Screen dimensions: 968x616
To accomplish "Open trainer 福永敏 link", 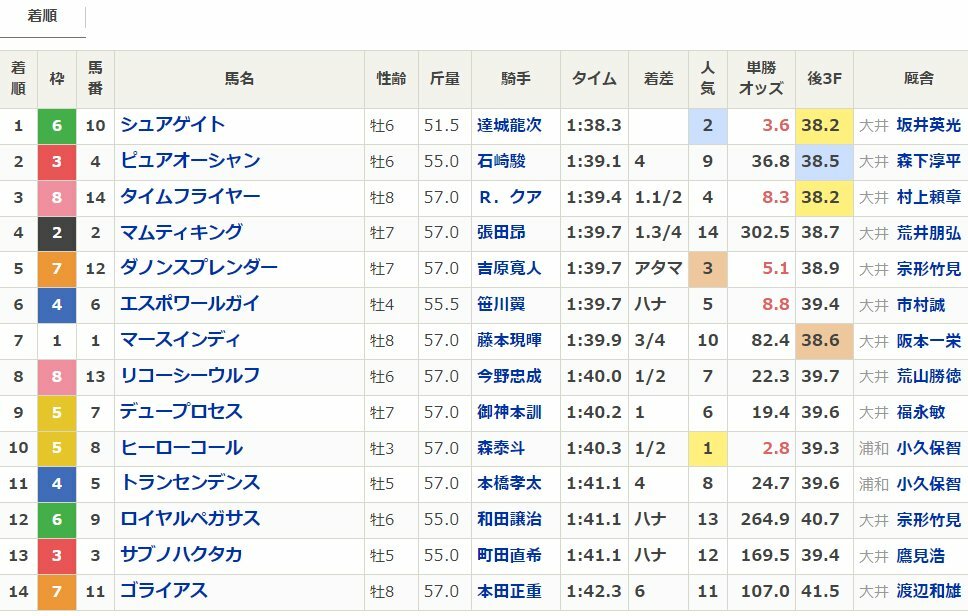I will 920,412.
